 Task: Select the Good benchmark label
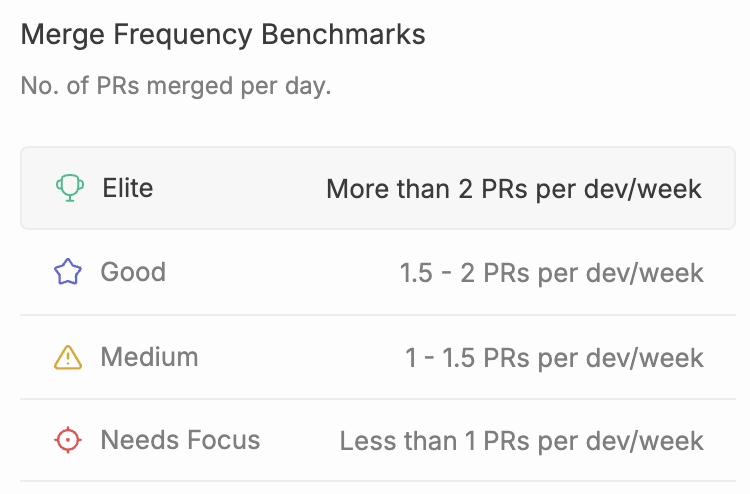pos(133,272)
